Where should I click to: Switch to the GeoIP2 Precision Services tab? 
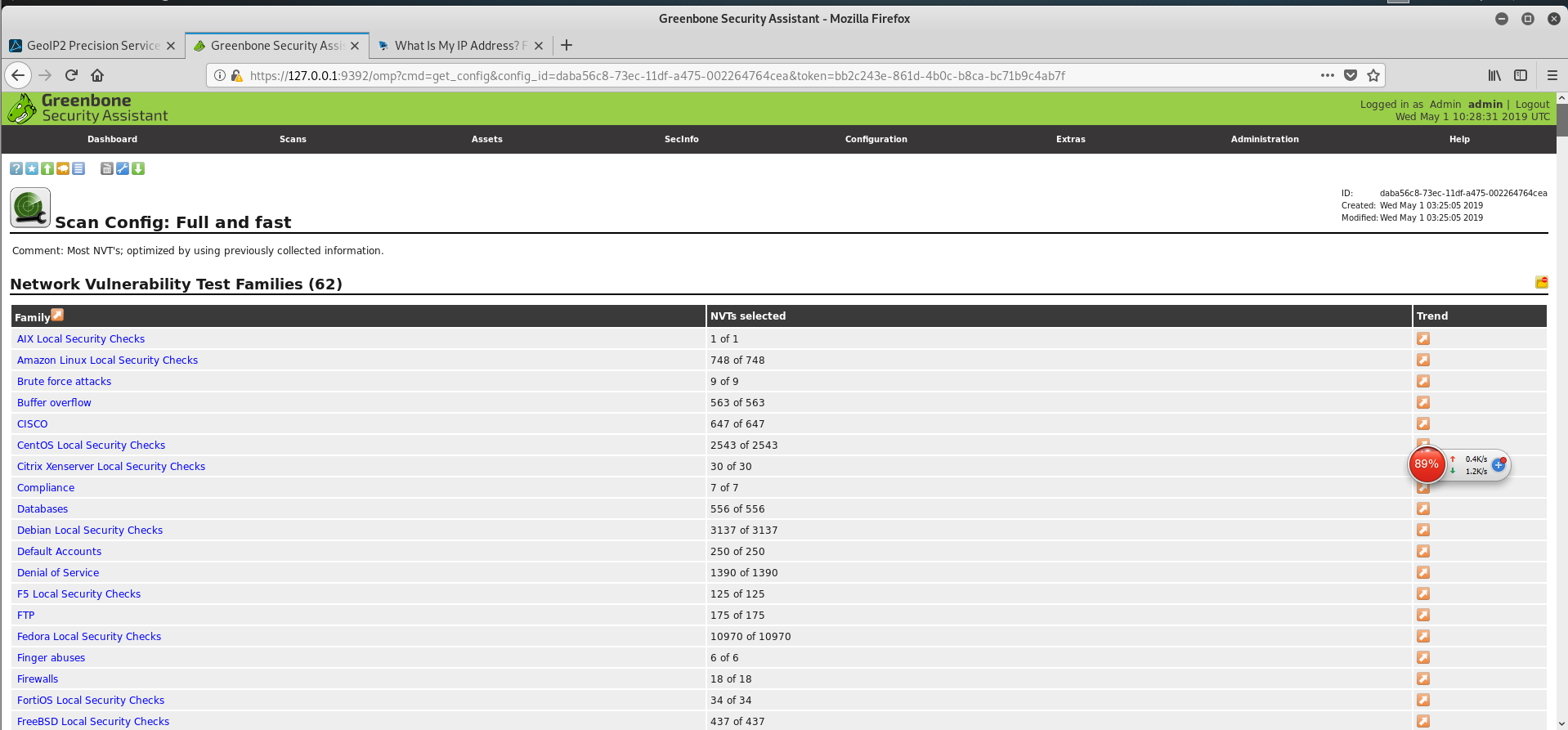click(92, 46)
